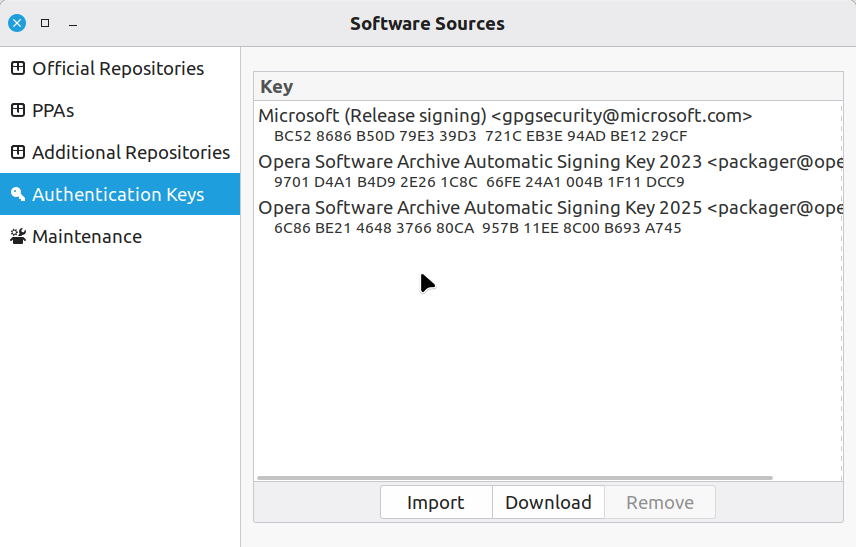The image size is (856, 547).
Task: Select the Opera Signing Key 2025 entry
Action: pos(548,217)
